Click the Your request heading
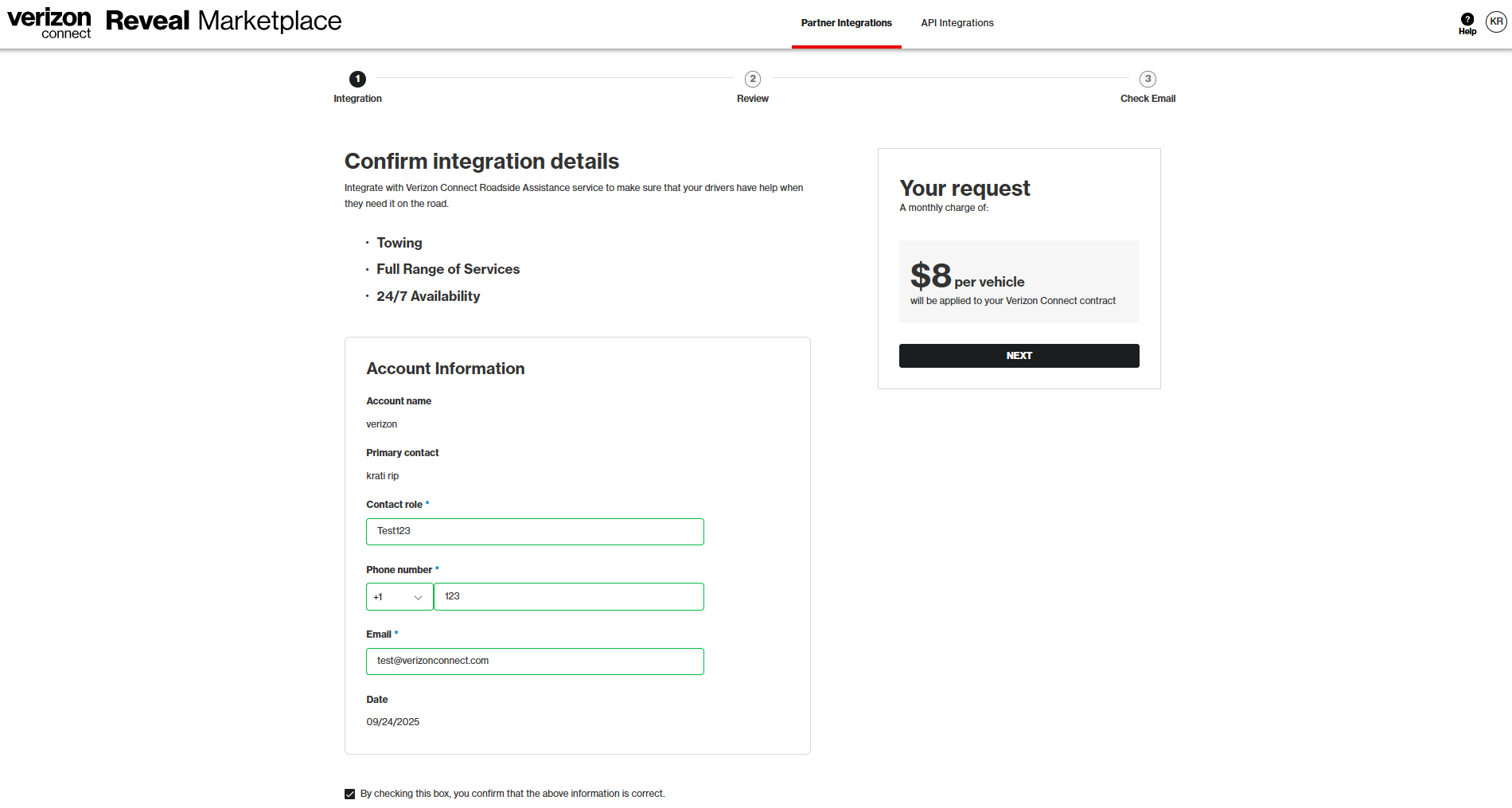The width and height of the screenshot is (1512, 808). point(964,188)
